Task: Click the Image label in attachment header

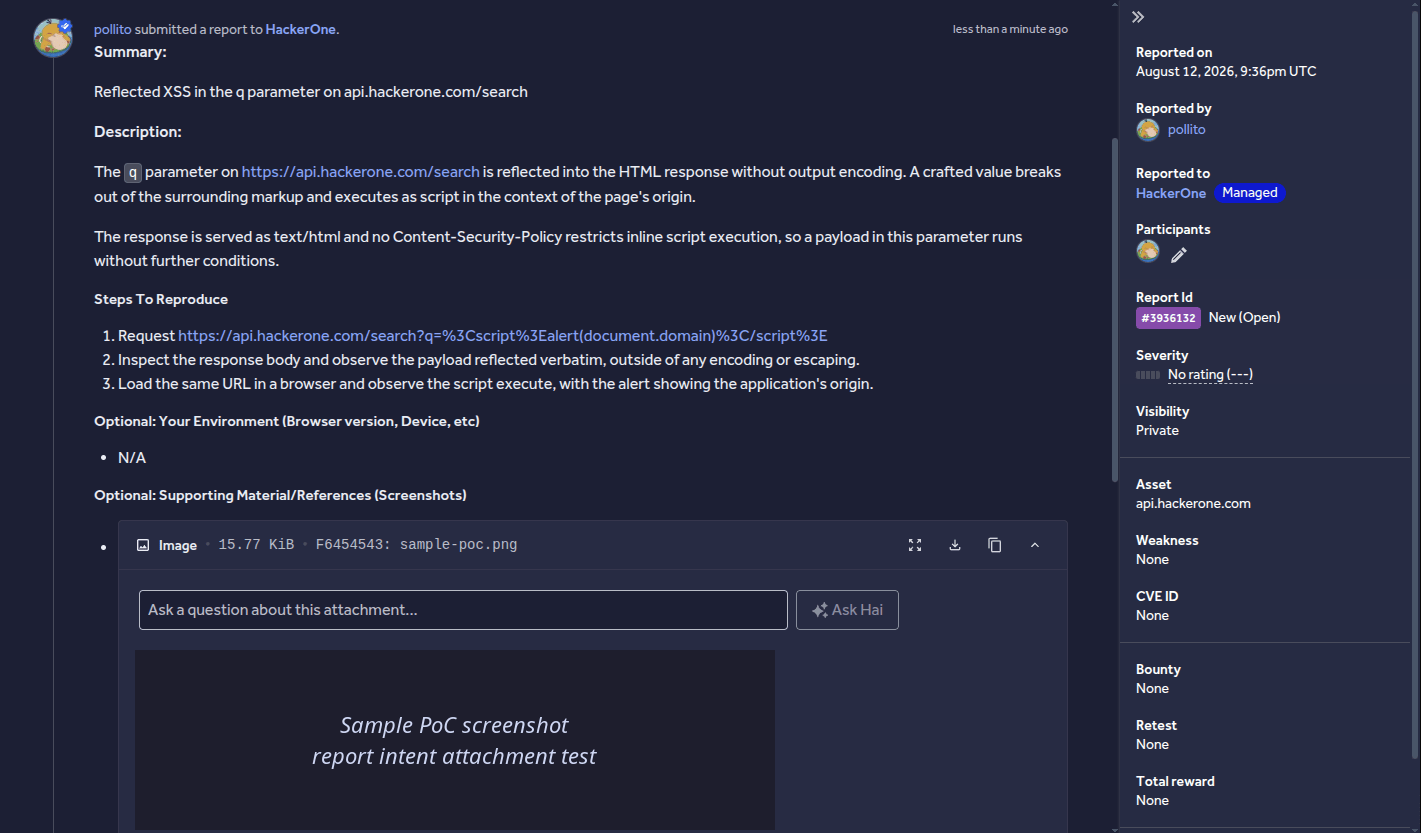Action: [177, 545]
